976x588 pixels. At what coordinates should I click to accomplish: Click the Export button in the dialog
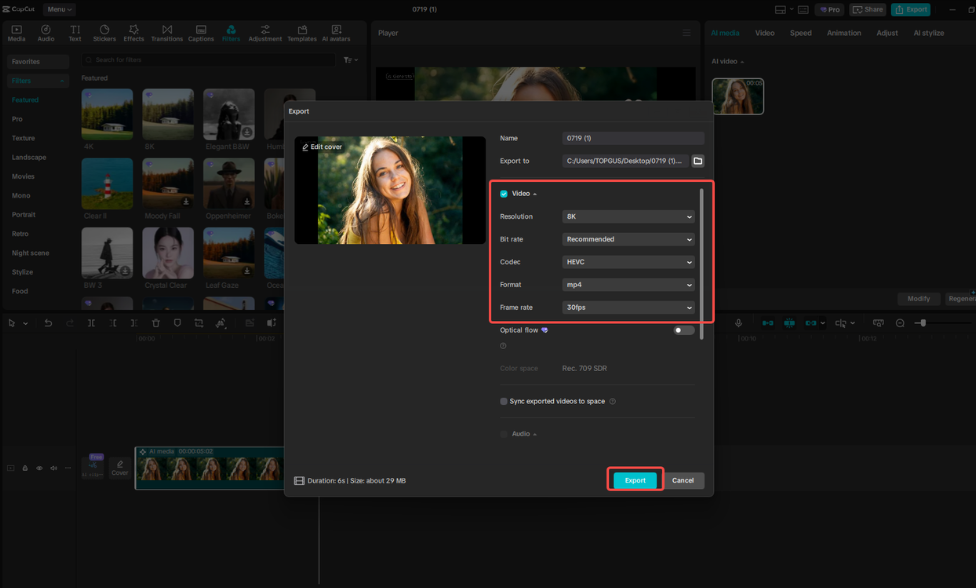click(x=634, y=480)
